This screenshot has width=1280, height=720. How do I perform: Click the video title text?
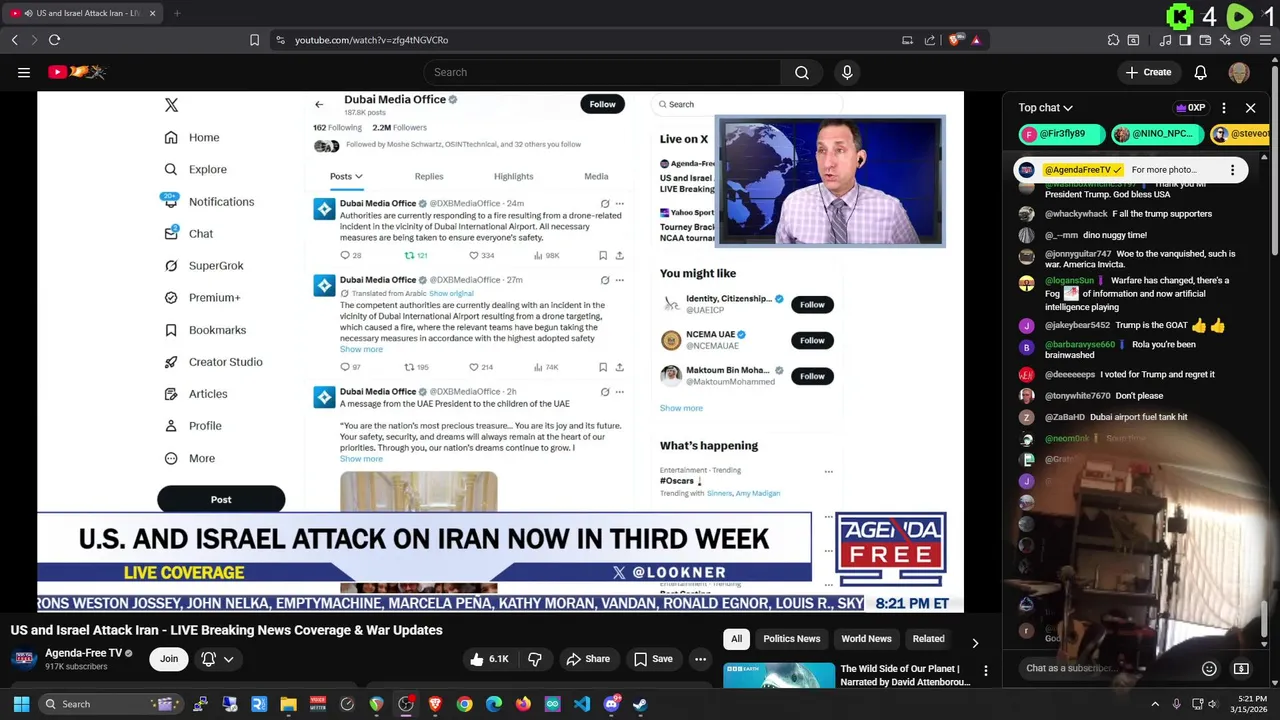point(227,630)
